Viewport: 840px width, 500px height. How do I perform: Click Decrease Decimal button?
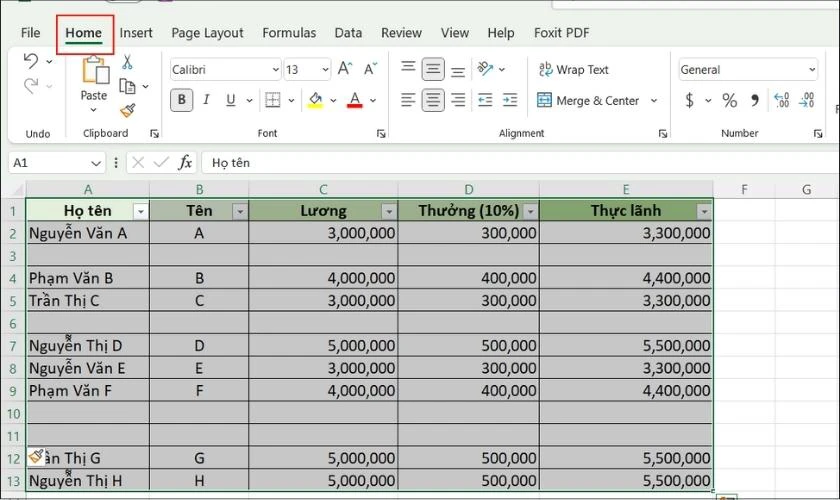(x=807, y=100)
